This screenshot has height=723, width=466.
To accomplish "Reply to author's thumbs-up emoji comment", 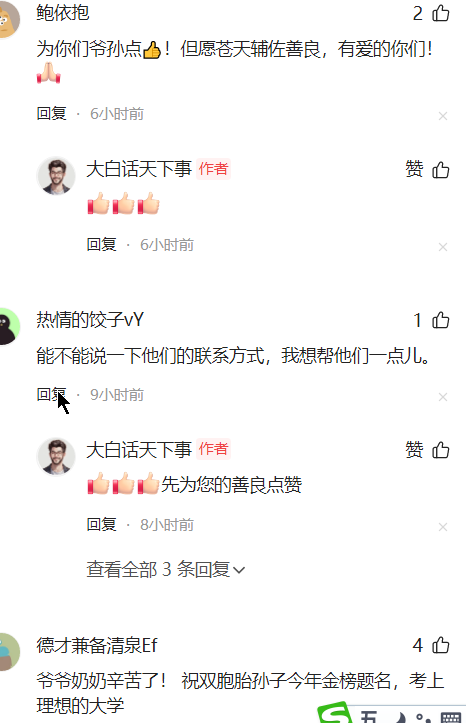I will coord(101,244).
